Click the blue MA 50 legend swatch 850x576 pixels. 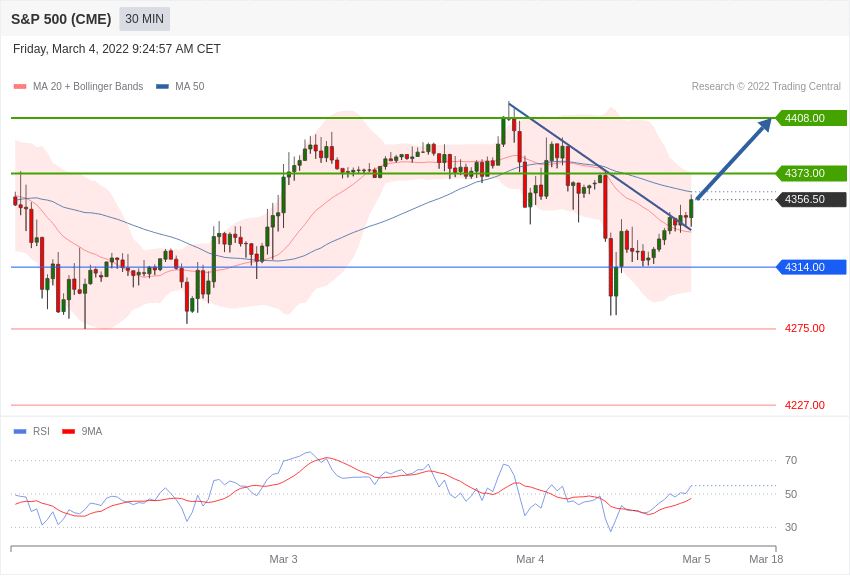click(162, 87)
